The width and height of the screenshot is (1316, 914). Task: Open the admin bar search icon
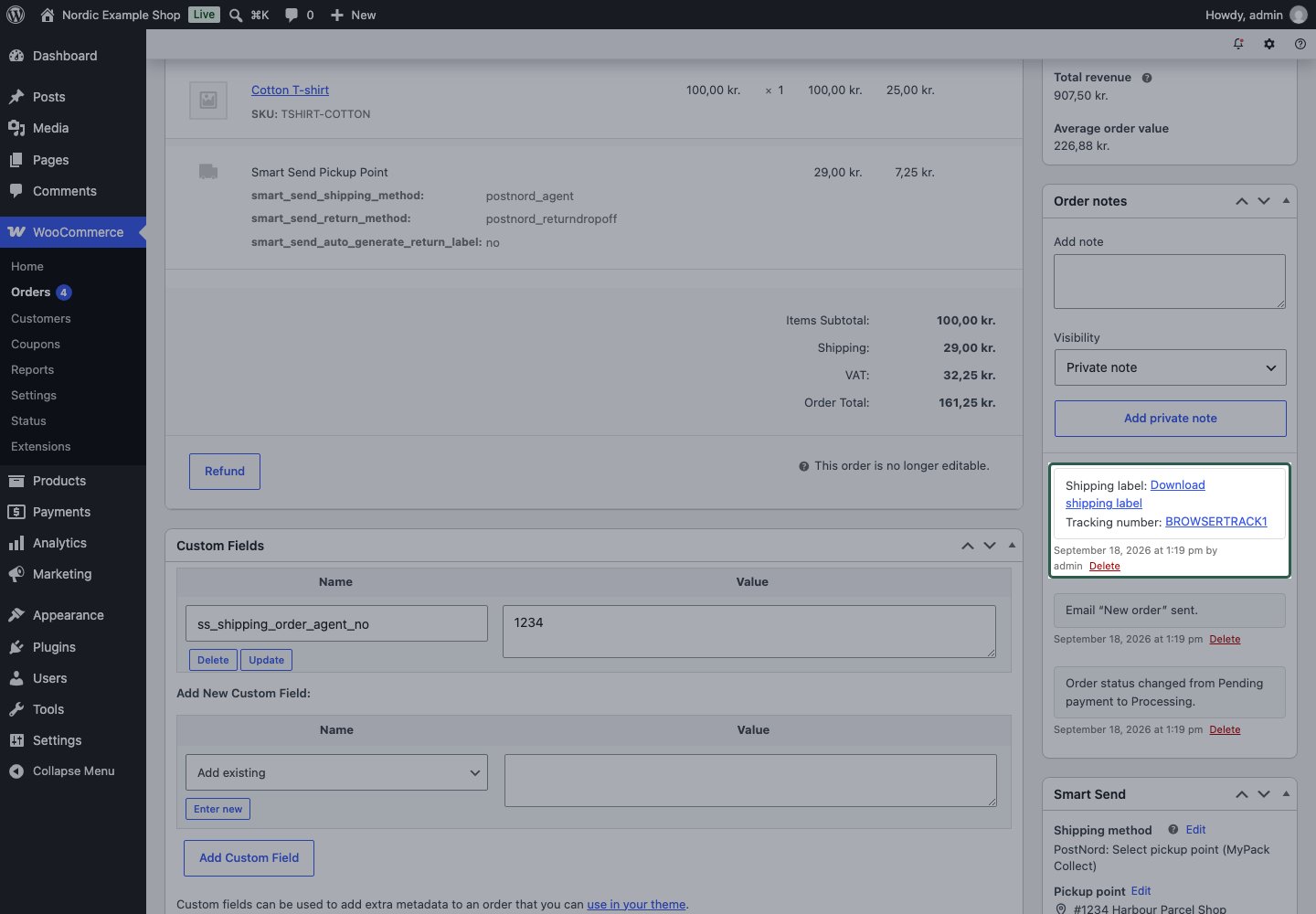(x=236, y=15)
